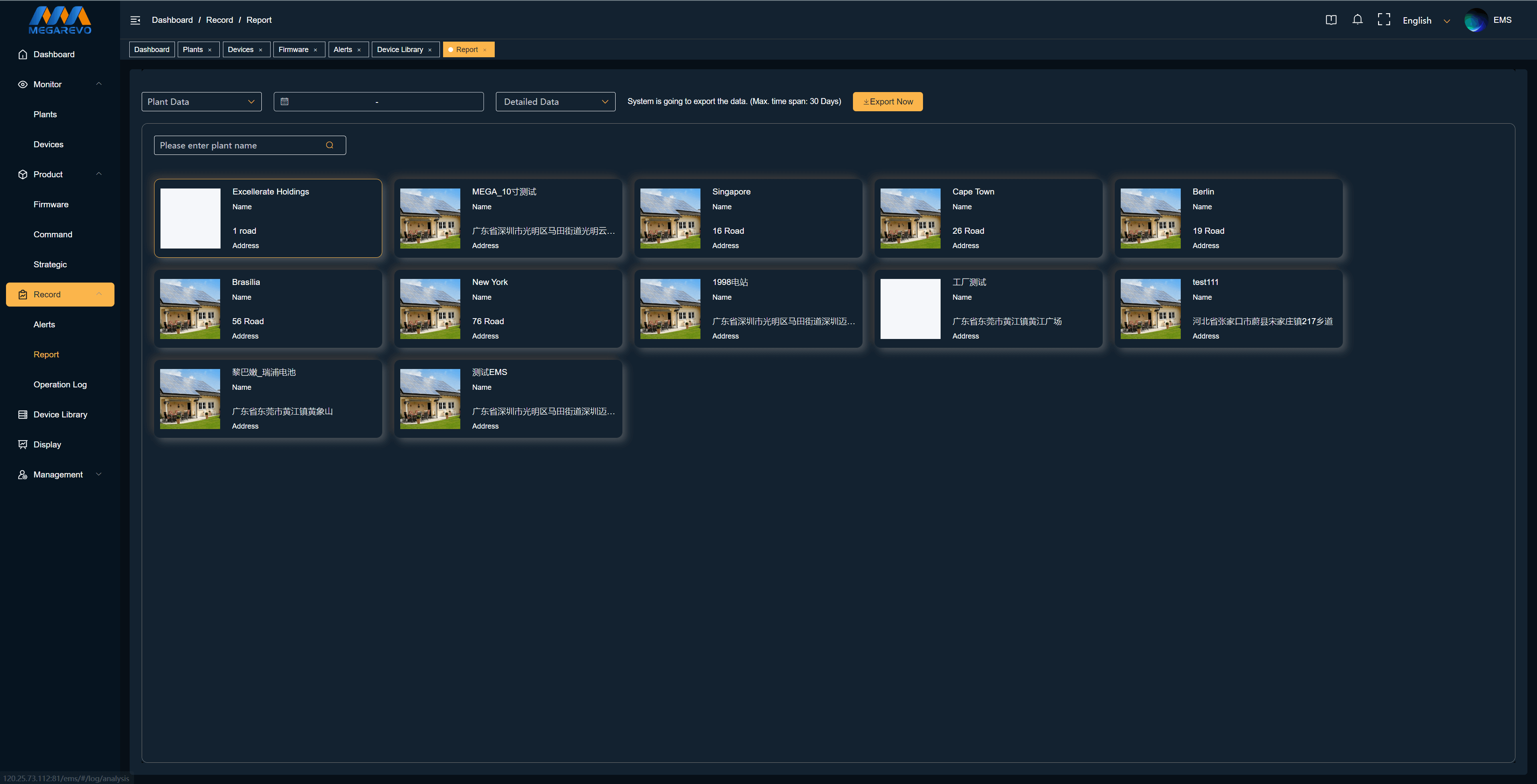Select the 工厂测试 plant thumbnail

pos(911,309)
